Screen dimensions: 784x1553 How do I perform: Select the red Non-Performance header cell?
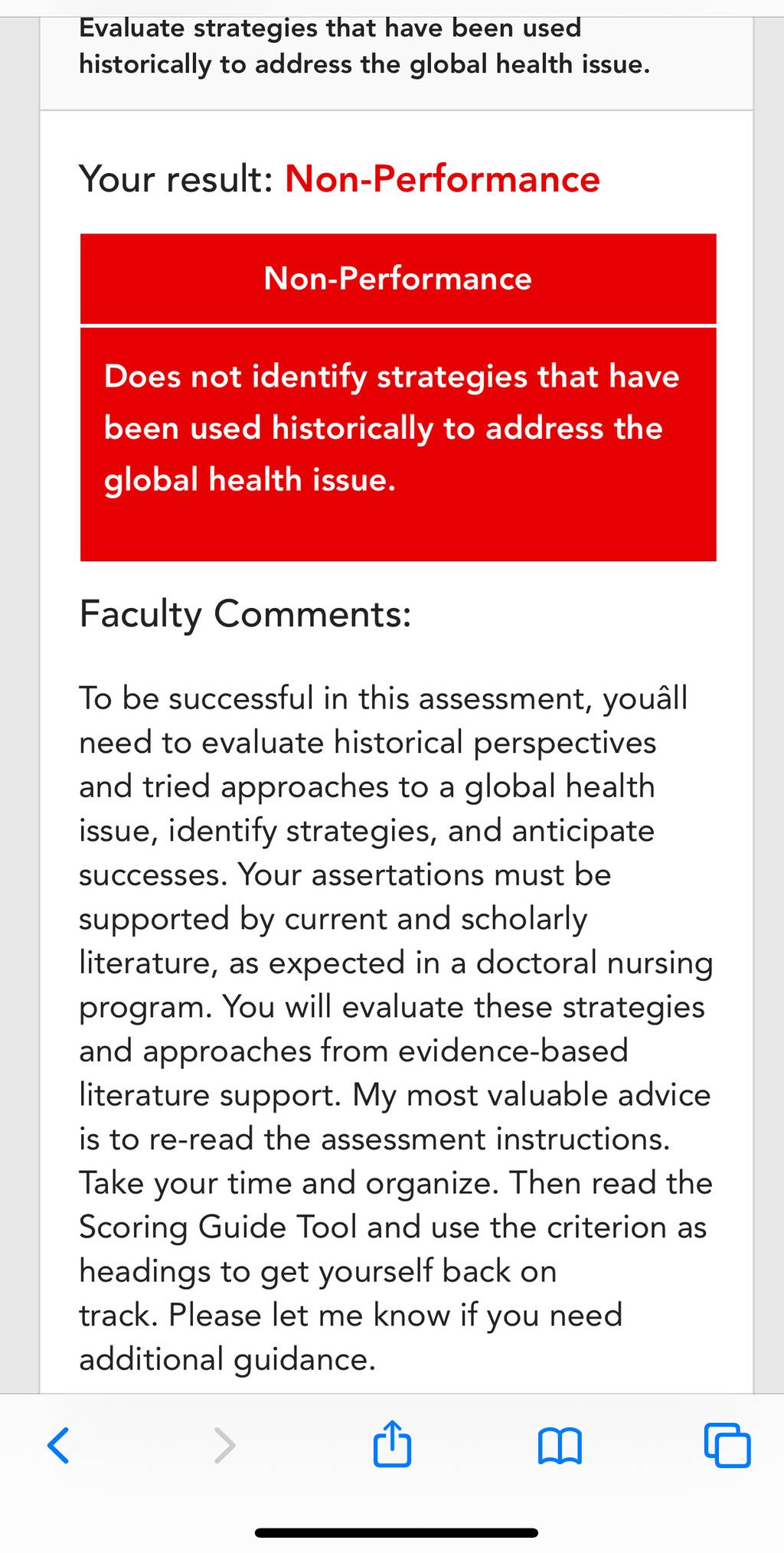click(x=398, y=279)
